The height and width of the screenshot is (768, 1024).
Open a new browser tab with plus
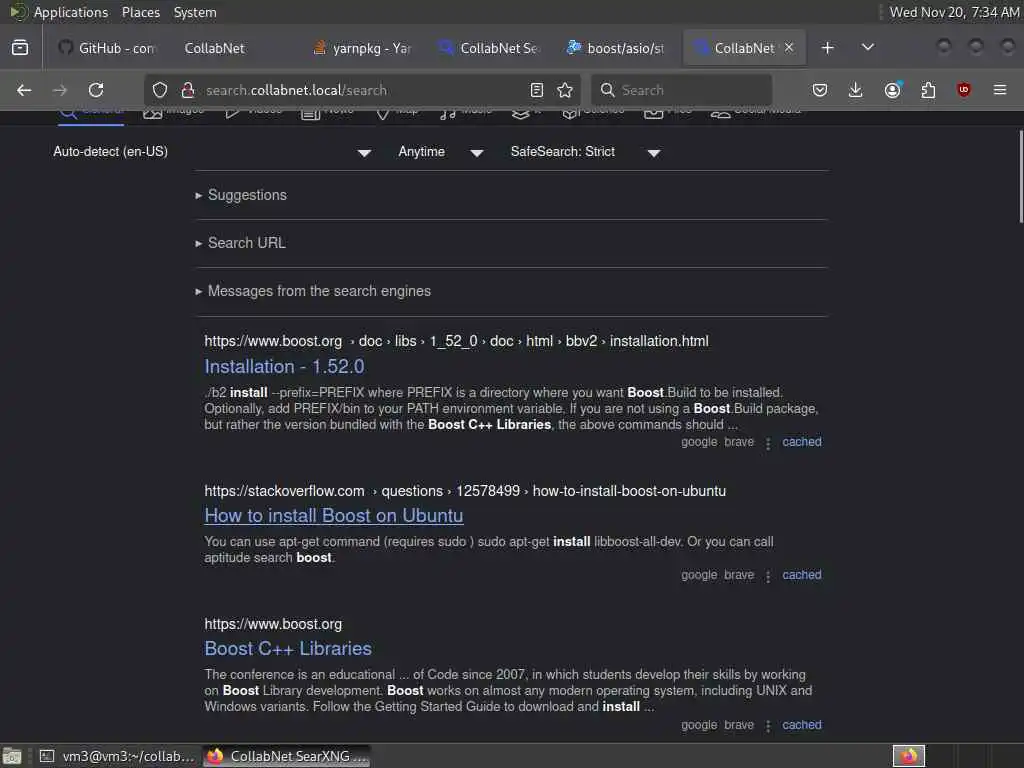827,48
